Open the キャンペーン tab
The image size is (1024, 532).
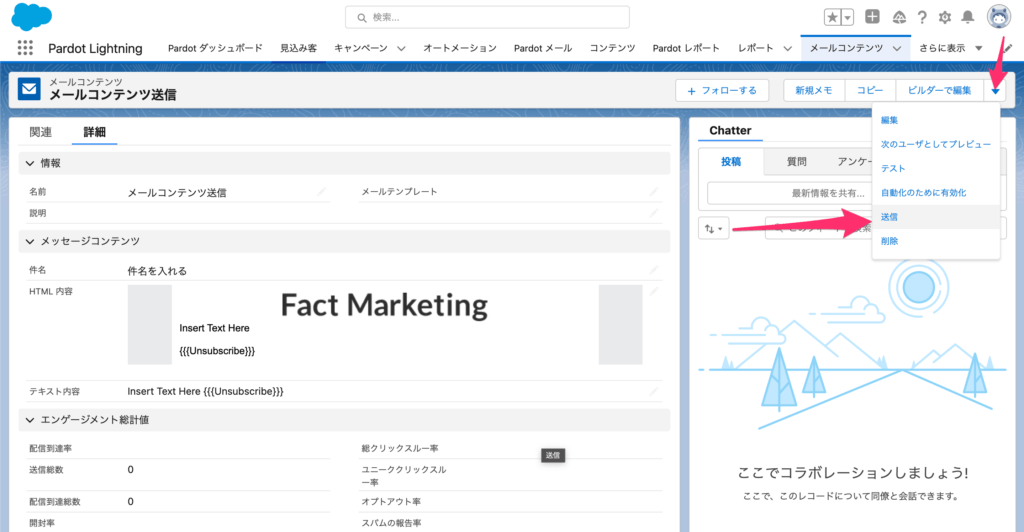360,48
